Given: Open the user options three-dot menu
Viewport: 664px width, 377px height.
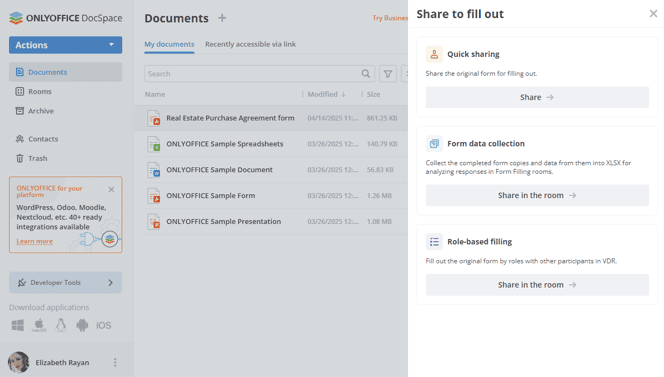Looking at the screenshot, I should coord(115,363).
